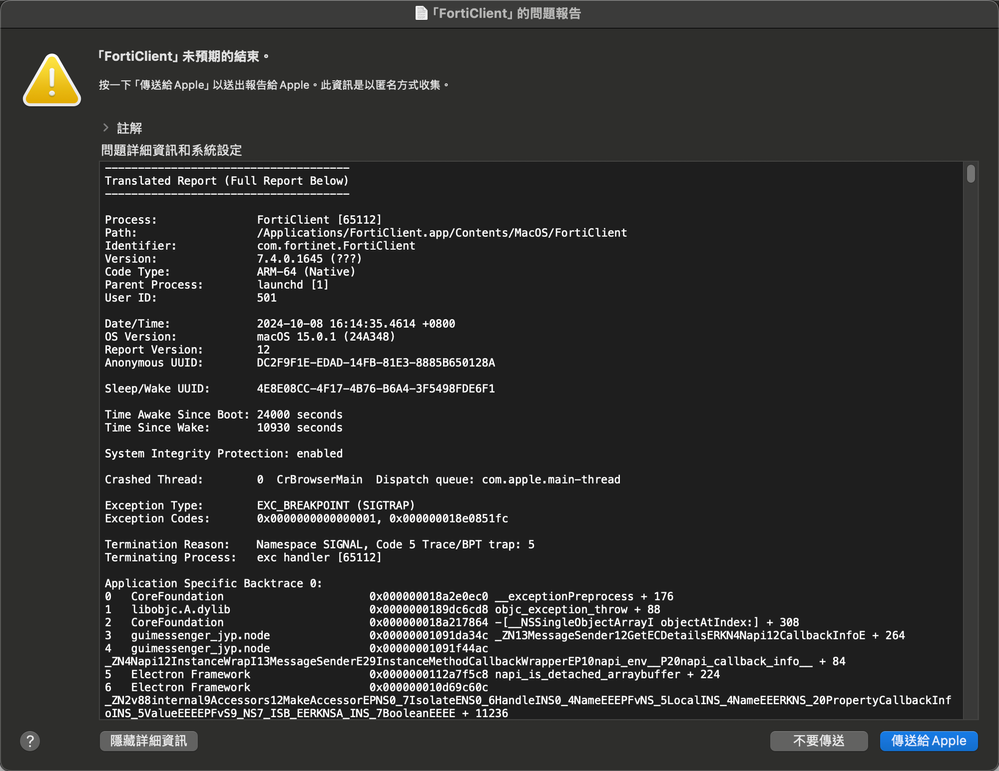The image size is (999, 771).
Task: Click the Terminating Process 'exc handler [65112]'
Action: (319, 558)
